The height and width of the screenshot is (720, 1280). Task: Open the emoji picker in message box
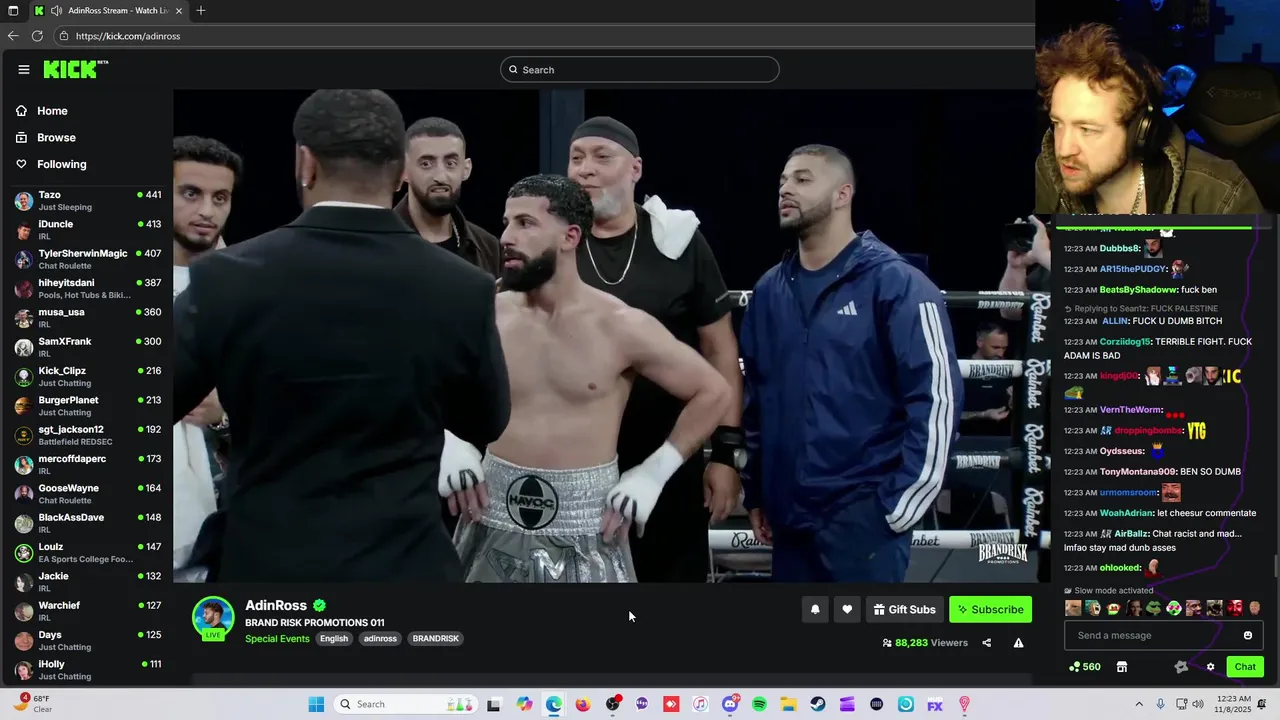coord(1247,635)
